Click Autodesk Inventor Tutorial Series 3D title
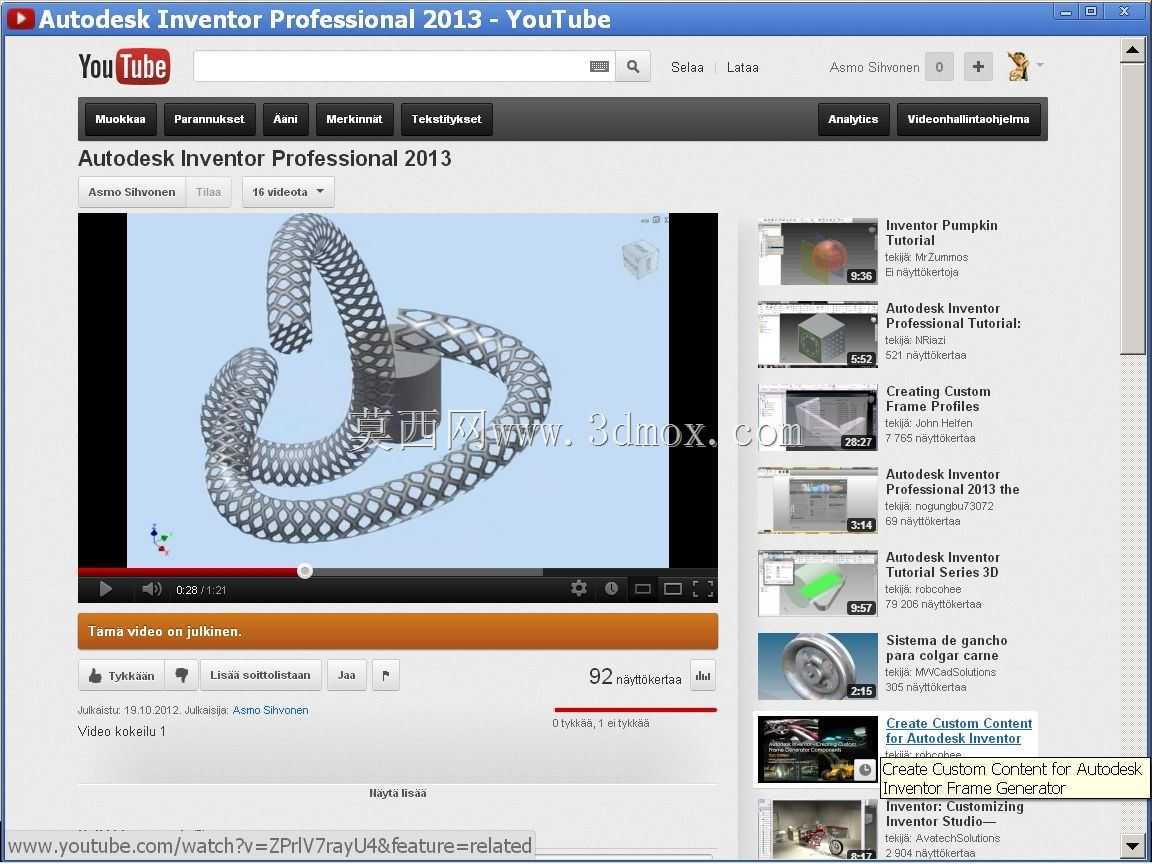Viewport: 1152px width, 864px height. [943, 565]
